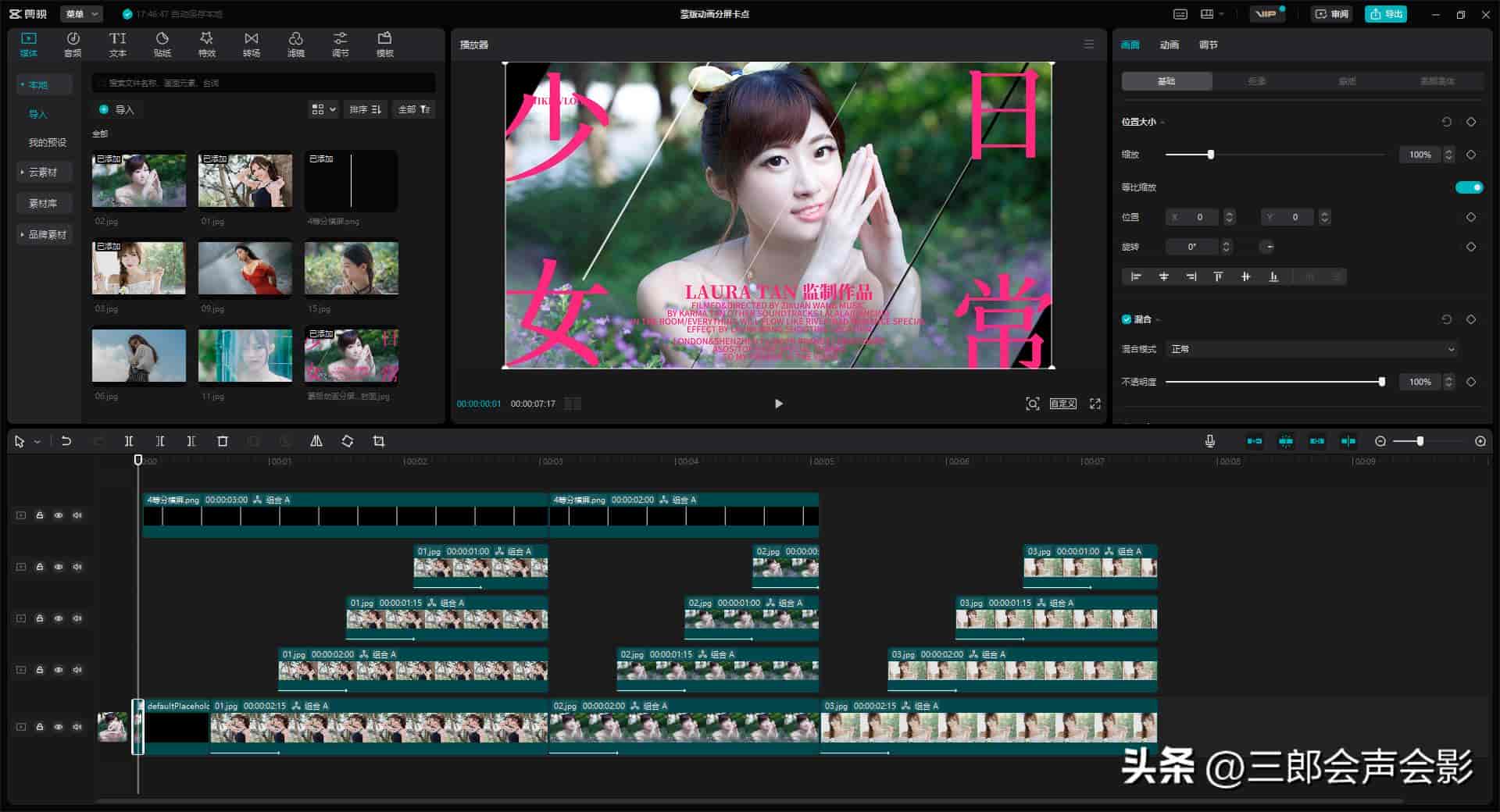The image size is (1500, 812).
Task: Click the mirror flip icon in timeline toolbar
Action: pyautogui.click(x=316, y=441)
